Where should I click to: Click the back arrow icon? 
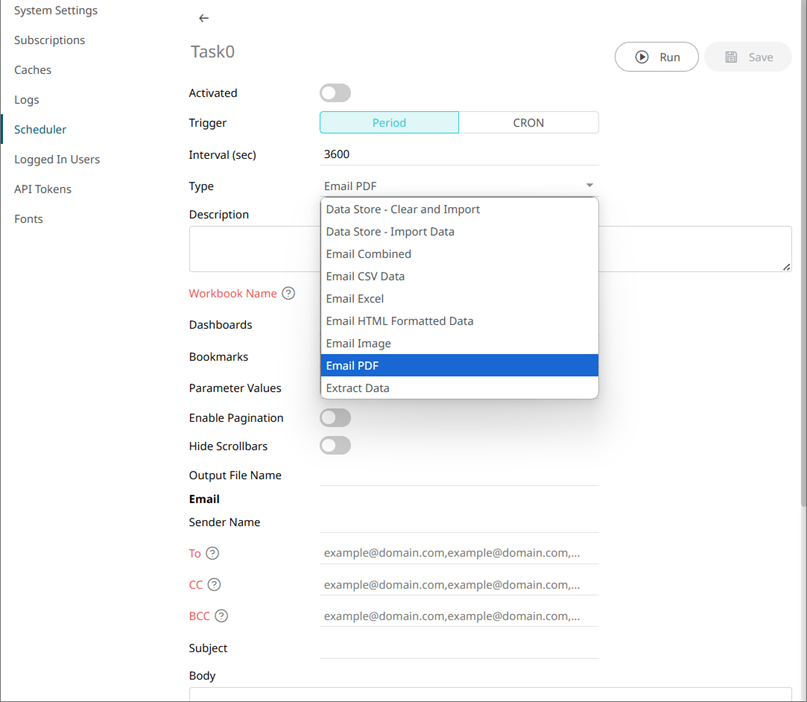pyautogui.click(x=204, y=18)
